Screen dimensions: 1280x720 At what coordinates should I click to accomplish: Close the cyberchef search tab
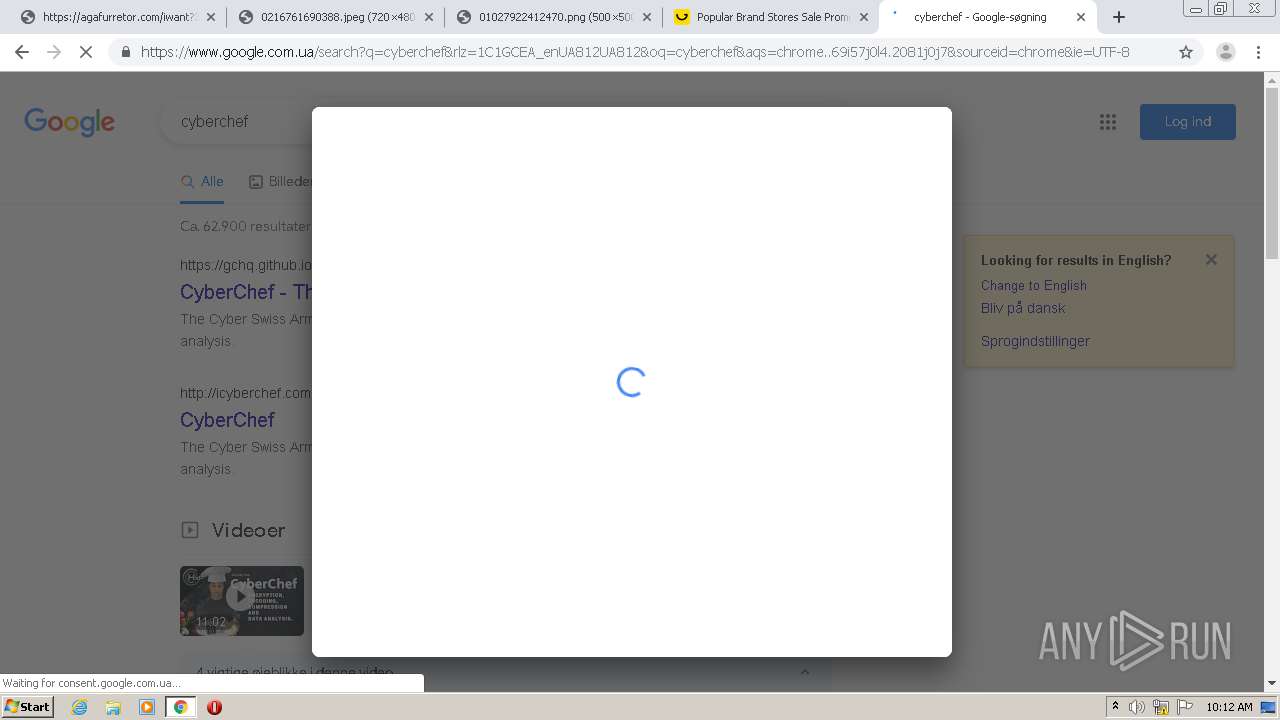coord(1081,17)
